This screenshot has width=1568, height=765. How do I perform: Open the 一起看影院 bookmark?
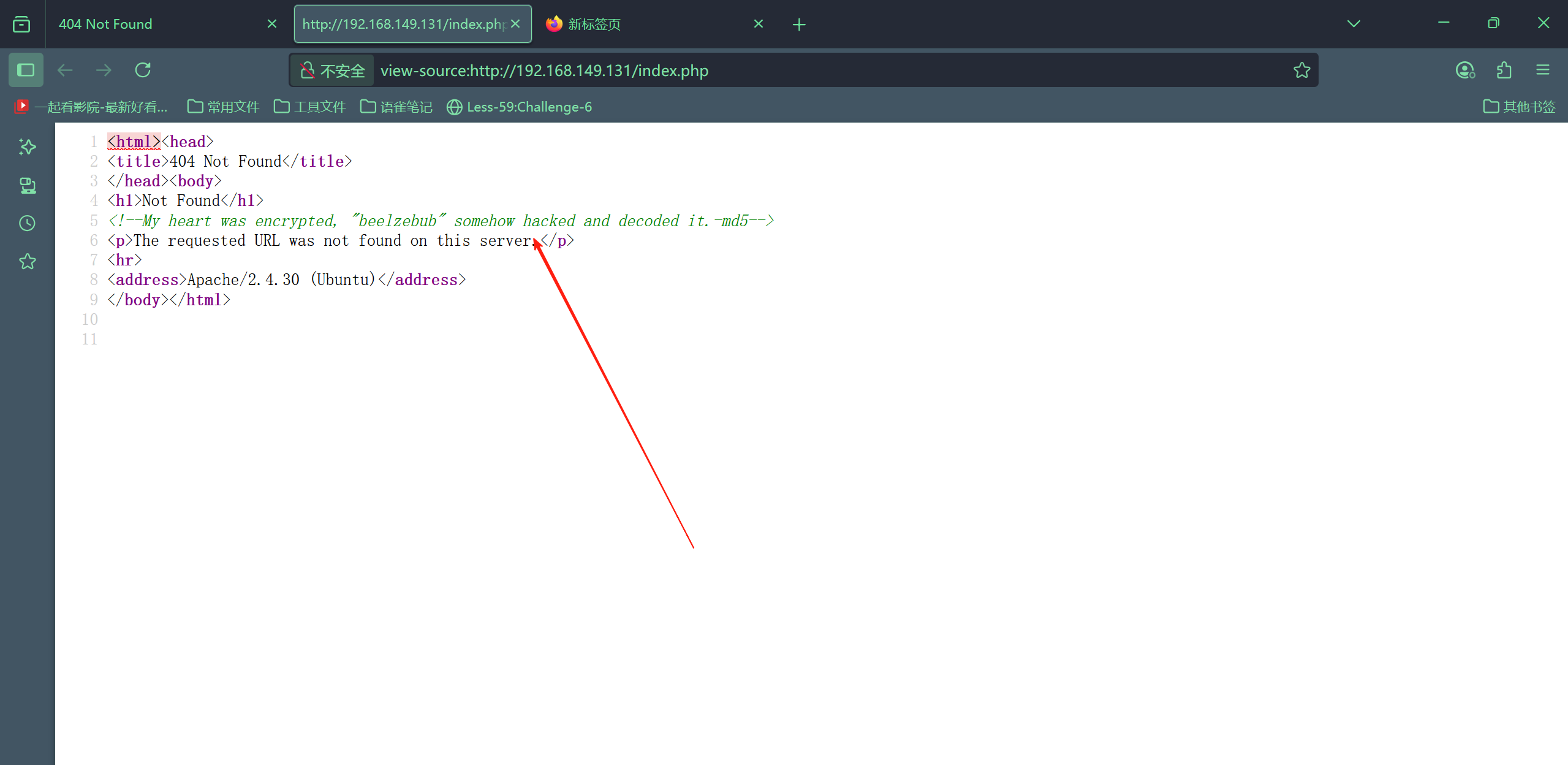[91, 107]
